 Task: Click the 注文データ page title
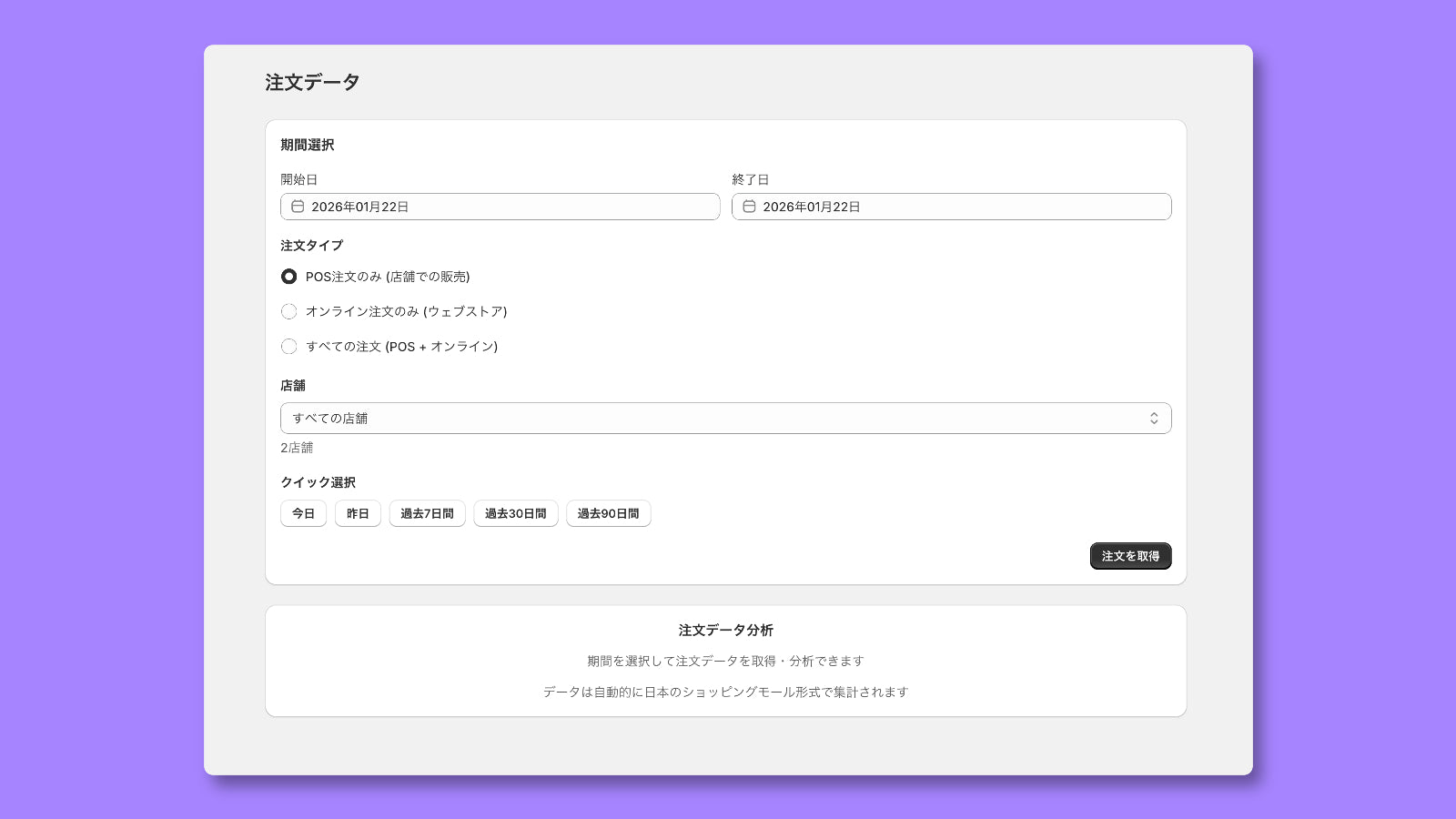[x=310, y=82]
